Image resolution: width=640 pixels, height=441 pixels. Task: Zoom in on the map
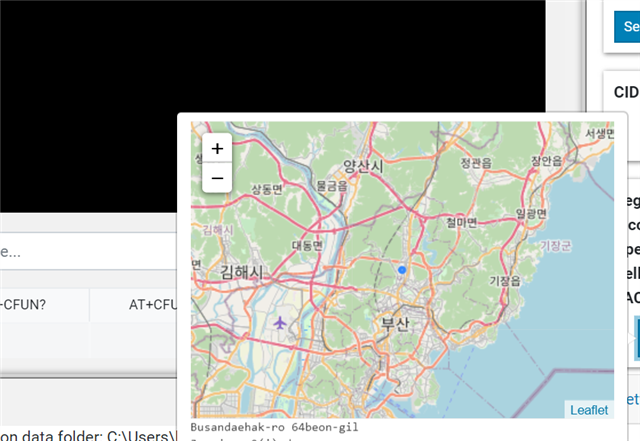(217, 148)
